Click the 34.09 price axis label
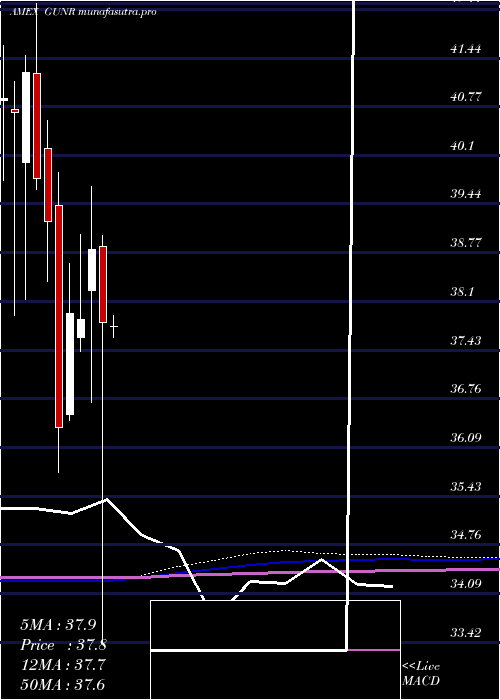500x700 pixels. (x=466, y=584)
